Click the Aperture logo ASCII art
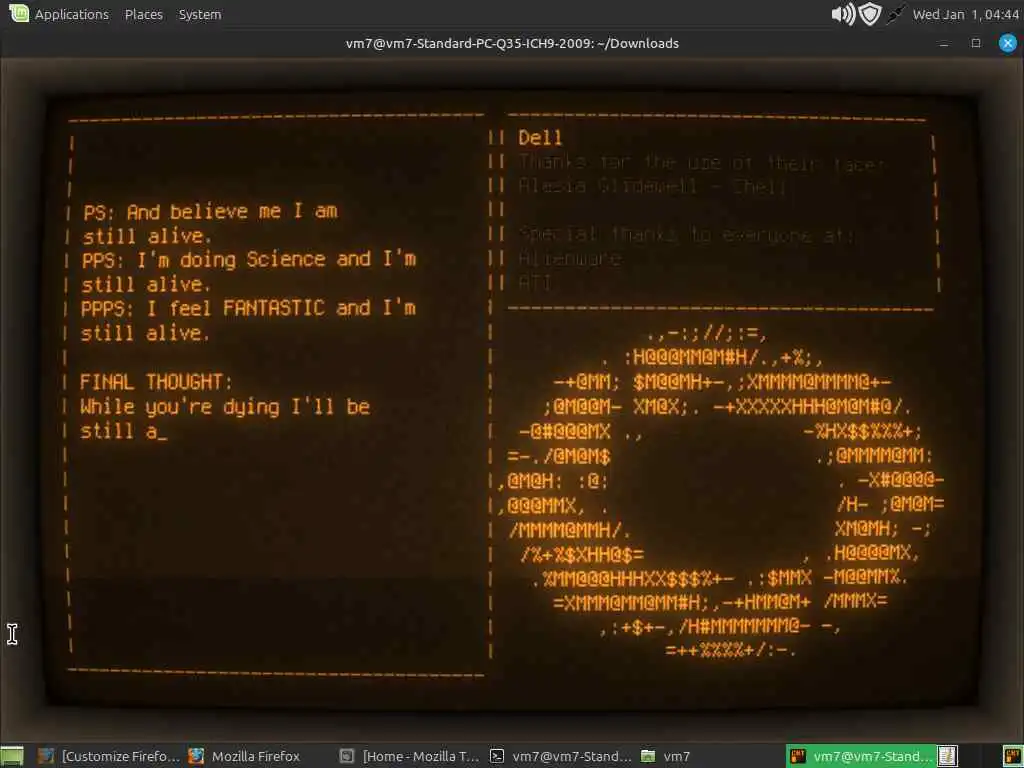The image size is (1024, 768). (722, 492)
